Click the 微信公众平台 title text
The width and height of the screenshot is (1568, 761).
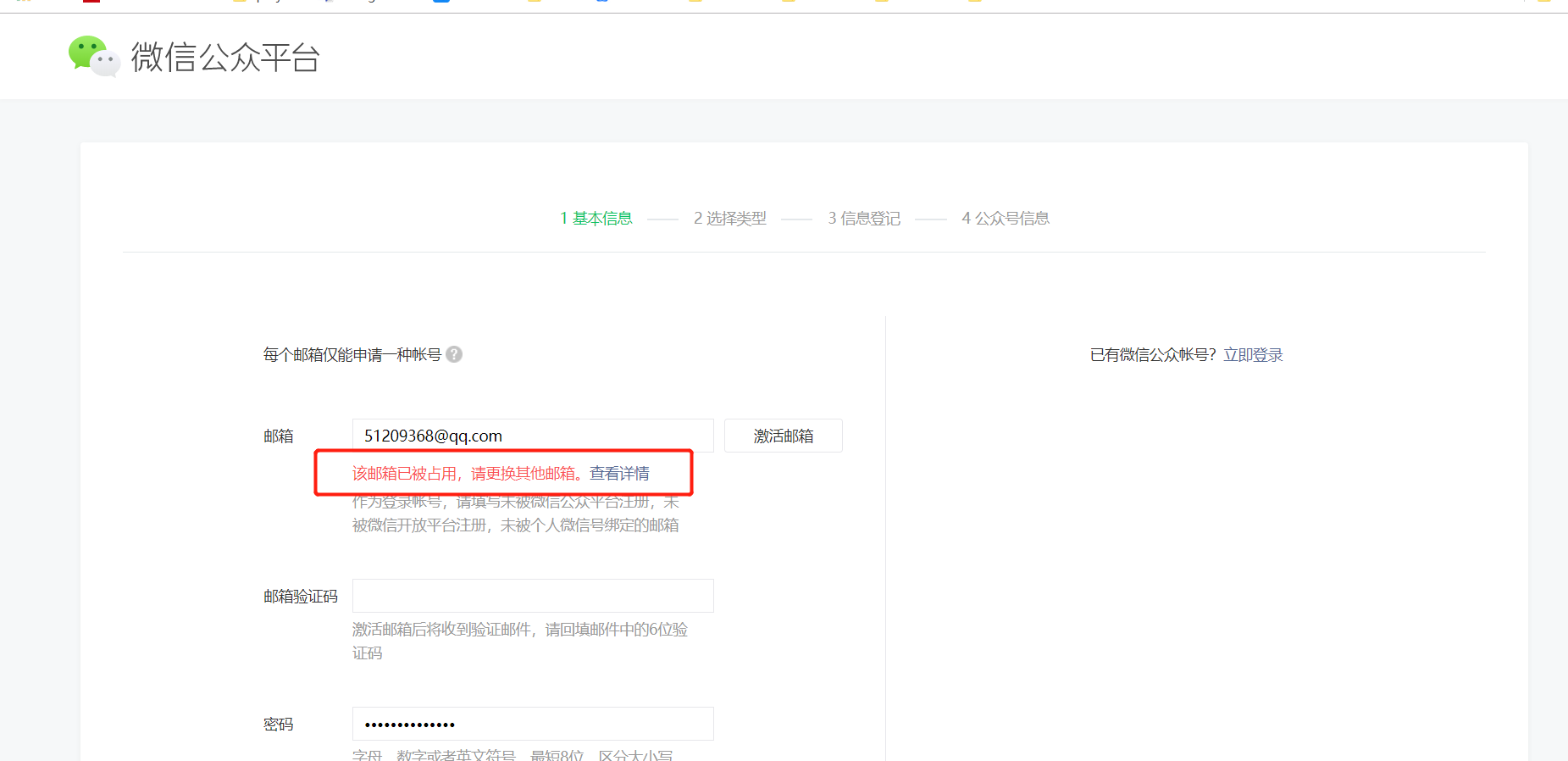tap(225, 58)
